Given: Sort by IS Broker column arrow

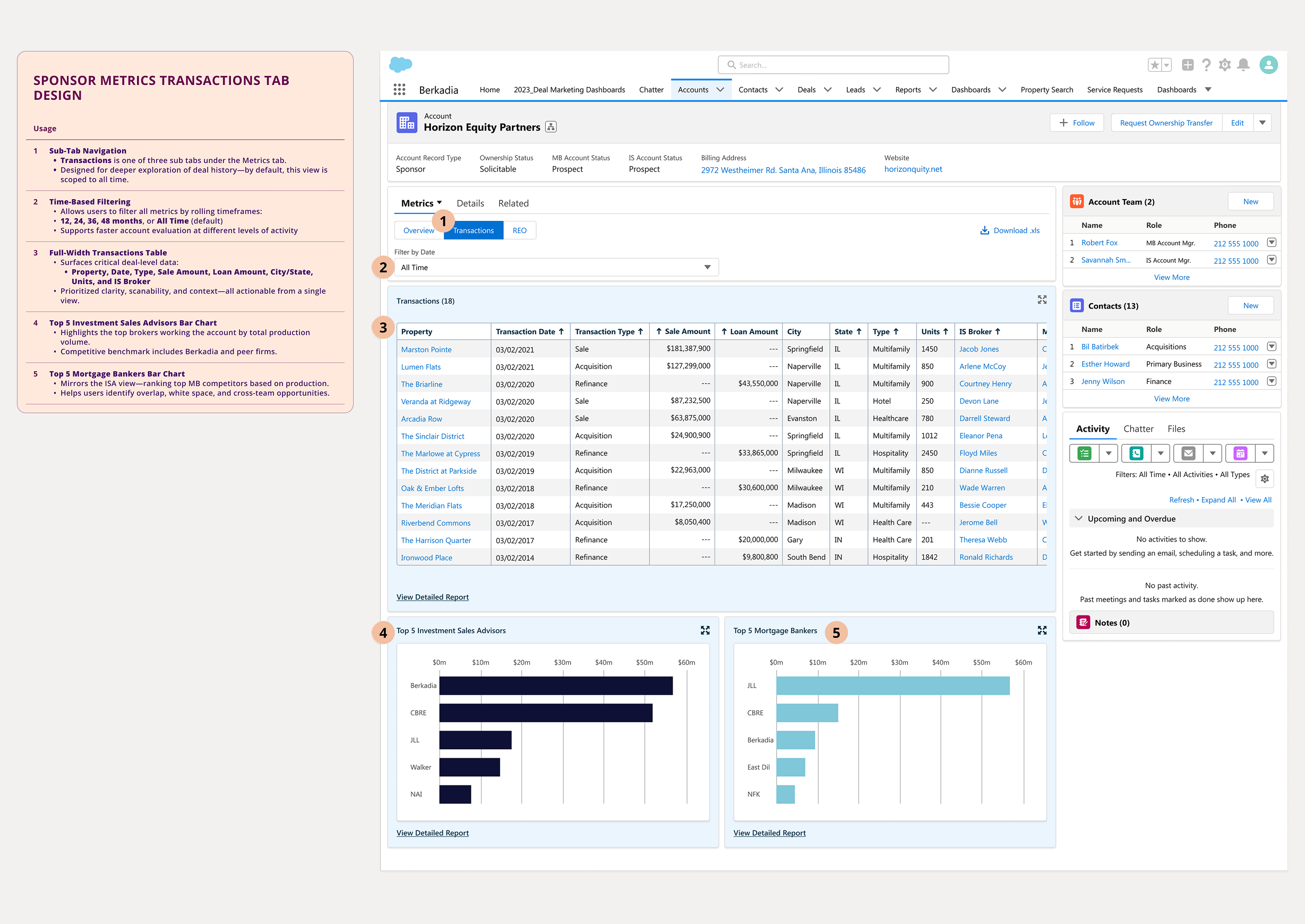Looking at the screenshot, I should point(997,332).
